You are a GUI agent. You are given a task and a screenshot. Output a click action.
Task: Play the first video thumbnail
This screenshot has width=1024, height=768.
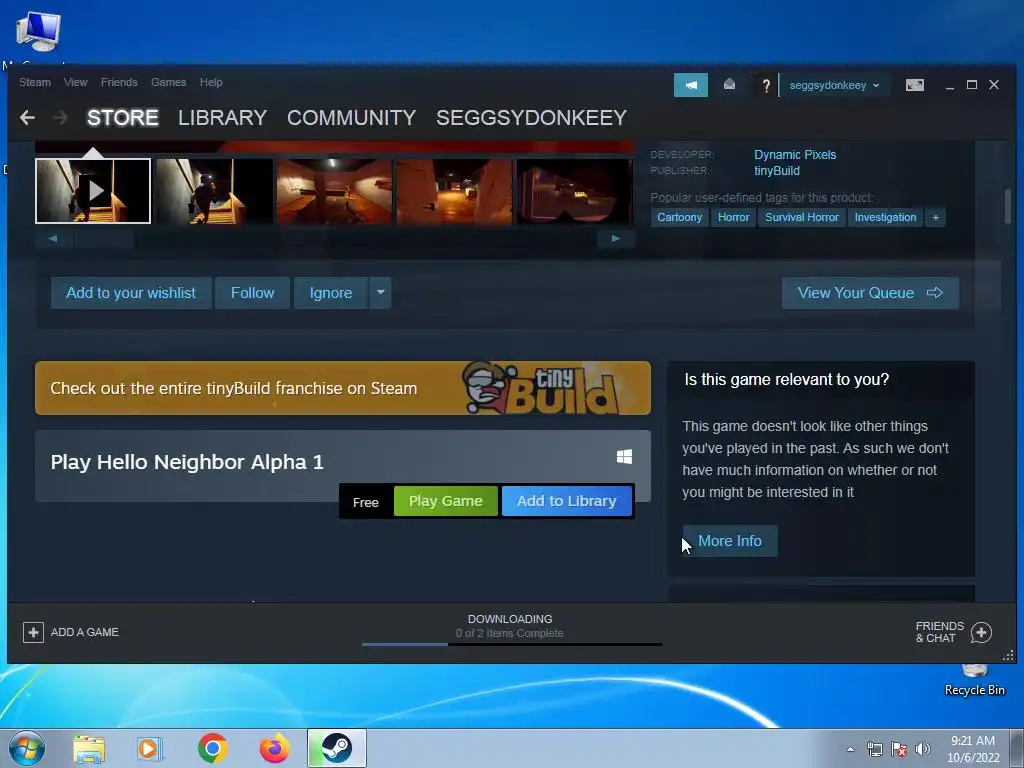pyautogui.click(x=93, y=191)
